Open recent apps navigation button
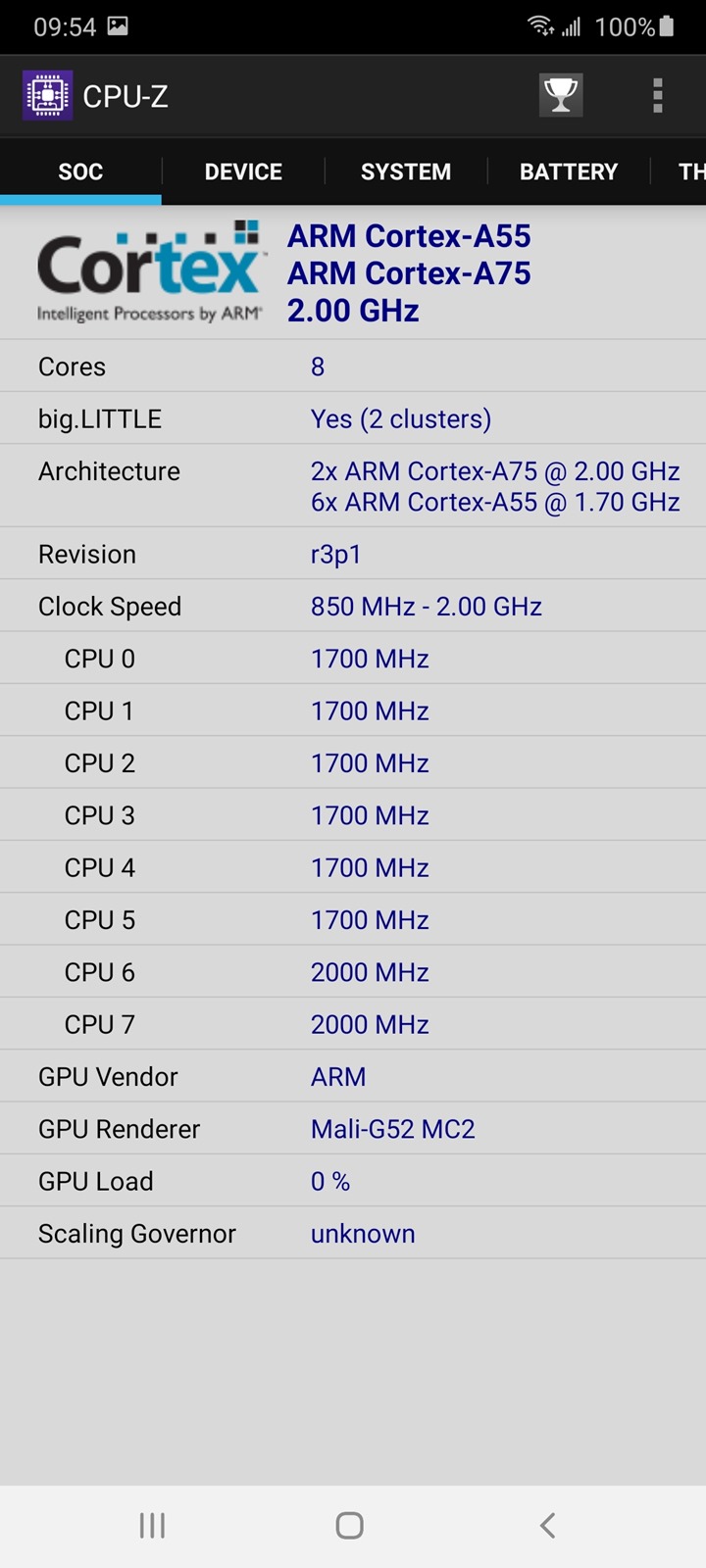 coord(152,1525)
